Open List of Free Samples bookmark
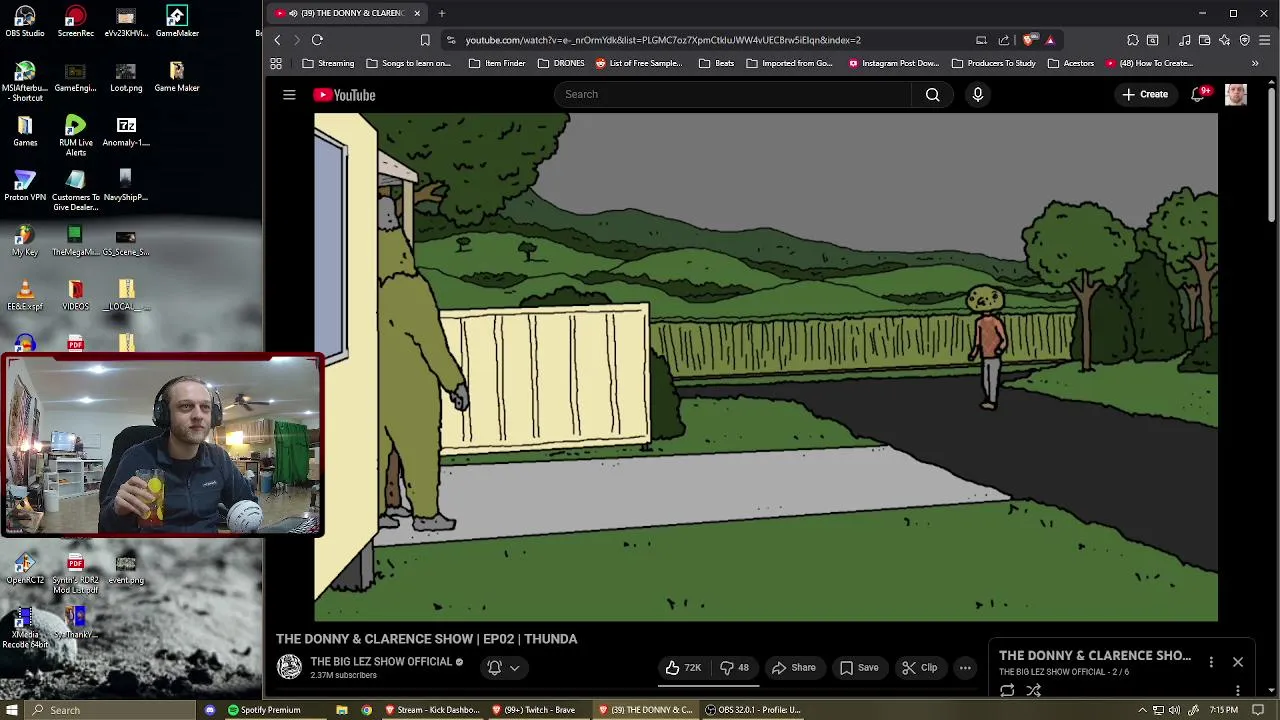Screen dimensions: 1280x720 click(639, 63)
